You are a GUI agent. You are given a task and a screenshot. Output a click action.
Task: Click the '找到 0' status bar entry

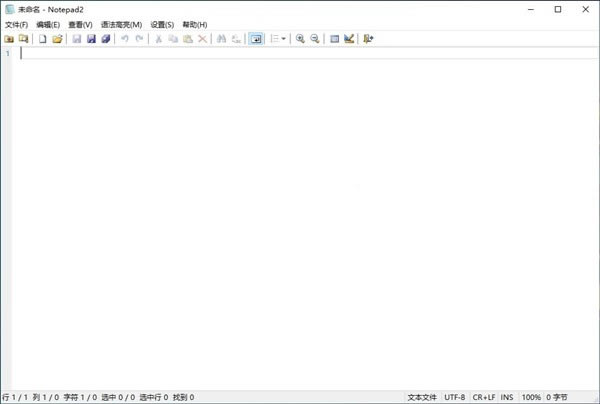(x=183, y=397)
